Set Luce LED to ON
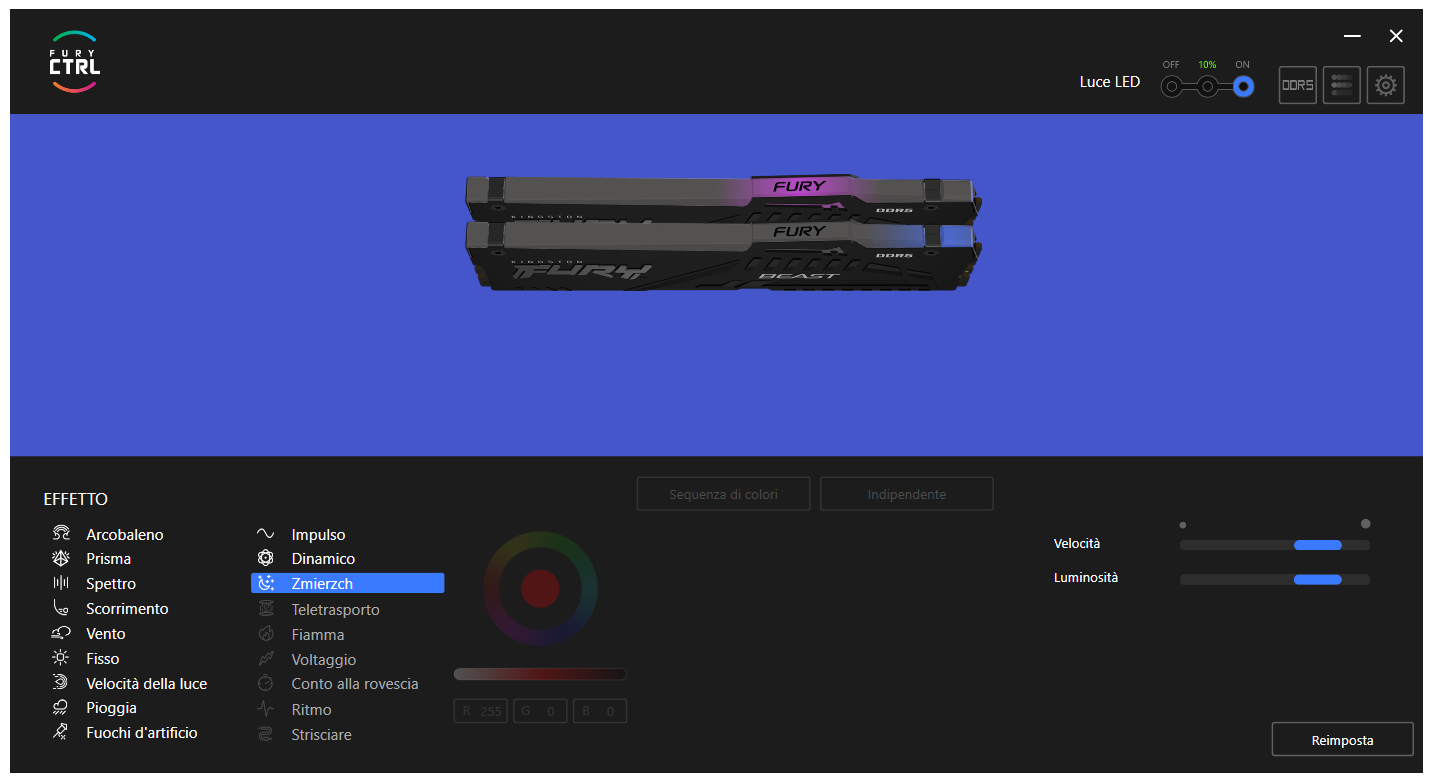The height and width of the screenshot is (779, 1429). tap(1243, 87)
